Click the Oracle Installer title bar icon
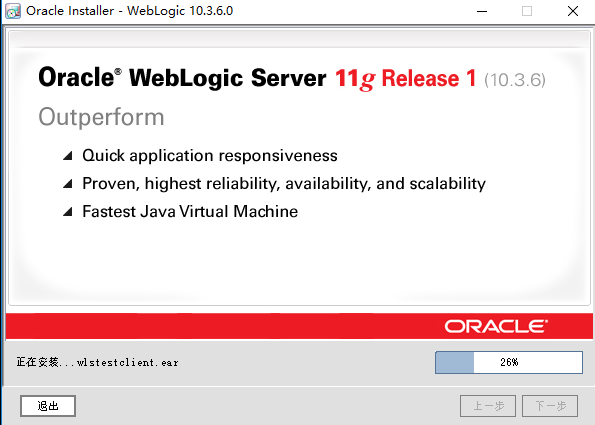The width and height of the screenshot is (595, 425). pyautogui.click(x=13, y=11)
